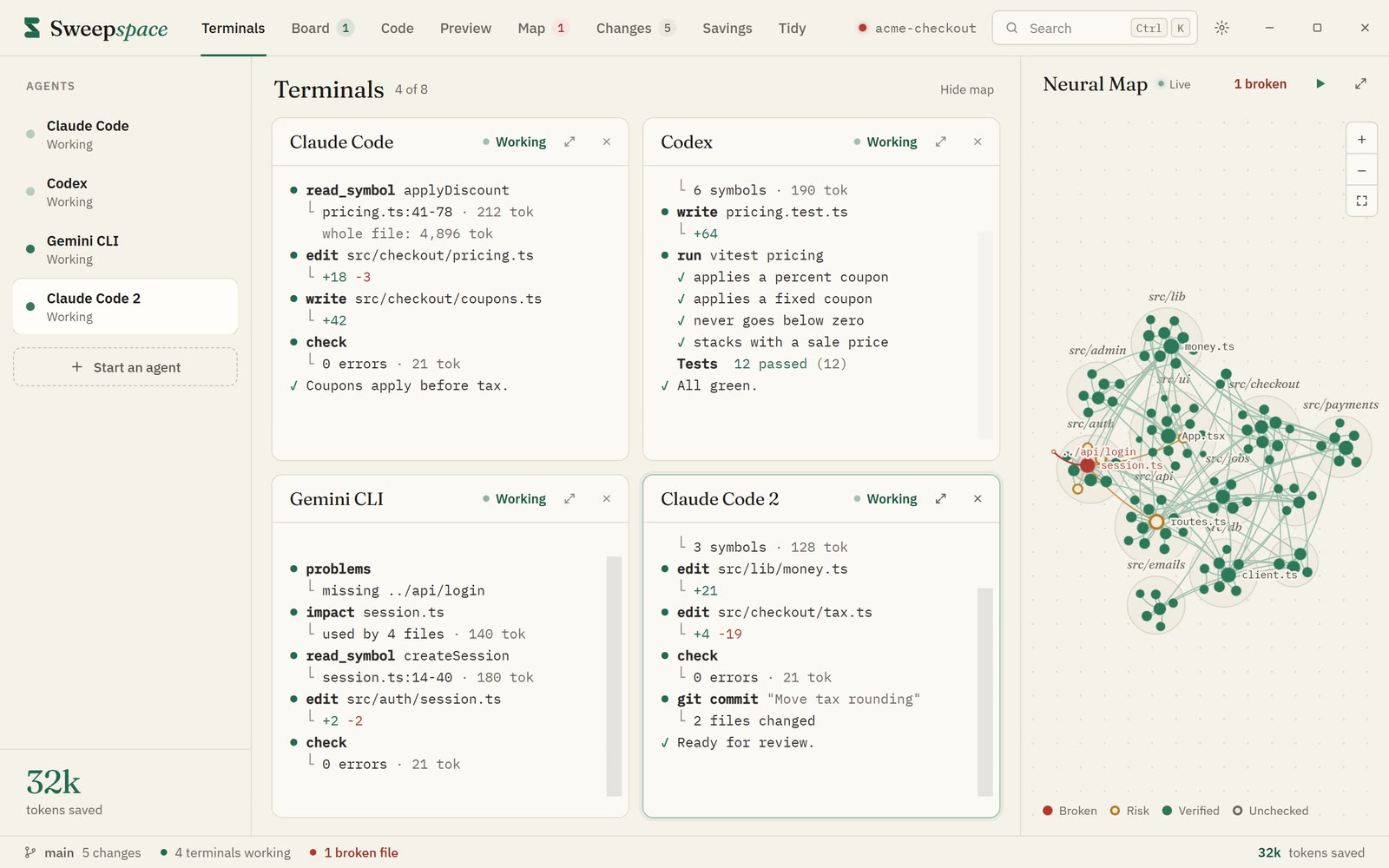
Task: Click git commit Move tax rounding line
Action: point(790,699)
